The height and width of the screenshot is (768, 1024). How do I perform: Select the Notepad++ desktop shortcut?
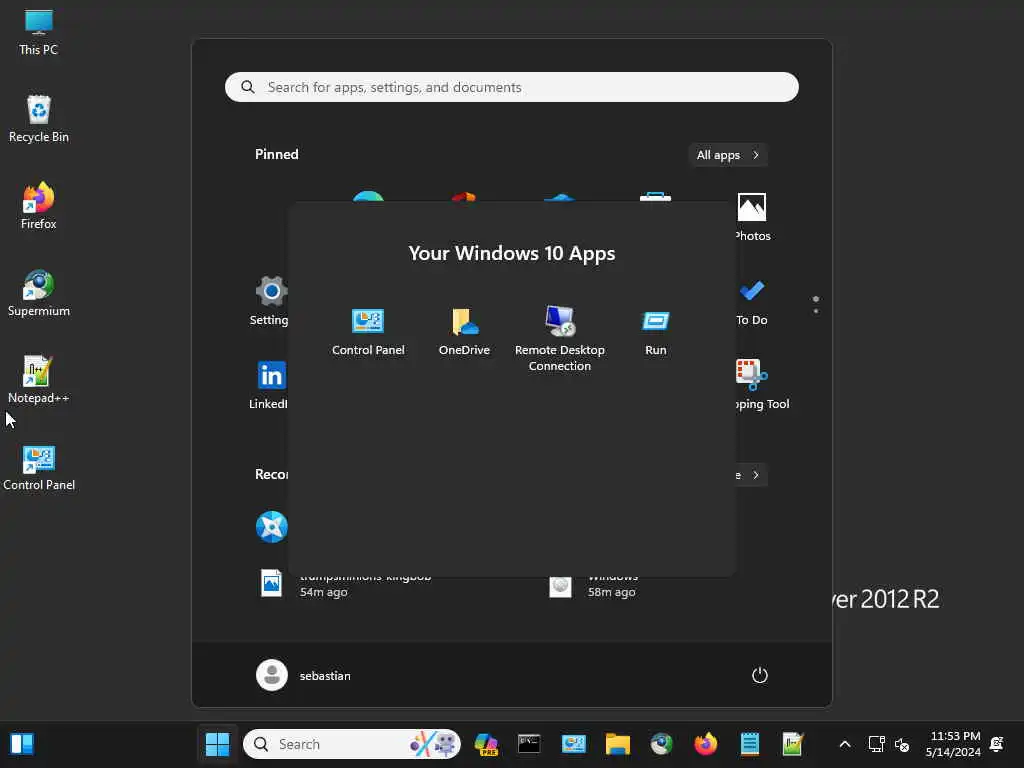39,379
